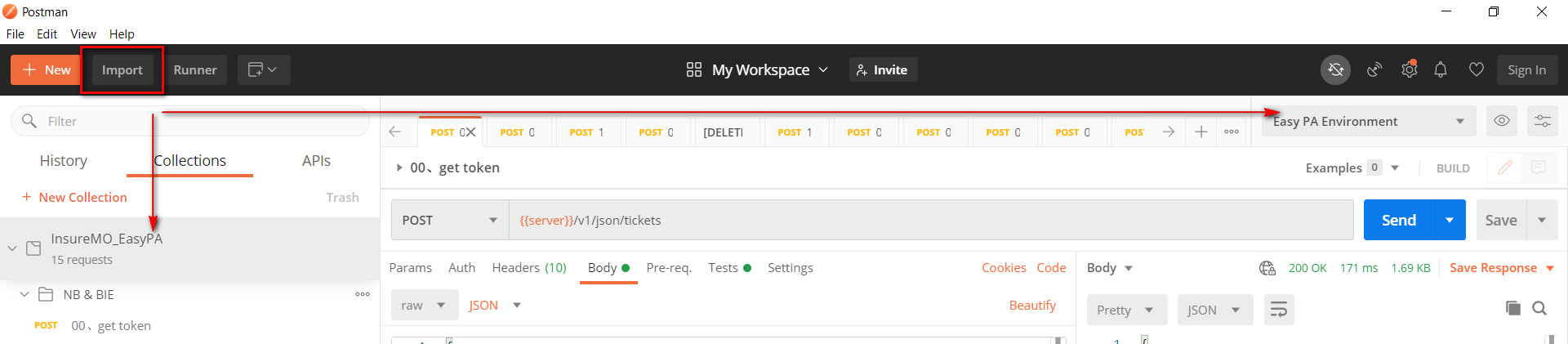Open Manage Environments settings icon
This screenshot has height=344, width=1568.
coord(1542,121)
